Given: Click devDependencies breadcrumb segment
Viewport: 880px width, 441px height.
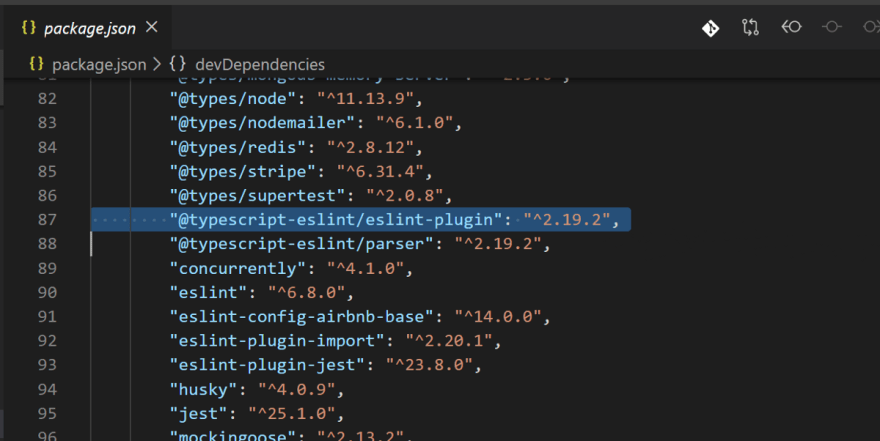Looking at the screenshot, I should click(x=260, y=65).
